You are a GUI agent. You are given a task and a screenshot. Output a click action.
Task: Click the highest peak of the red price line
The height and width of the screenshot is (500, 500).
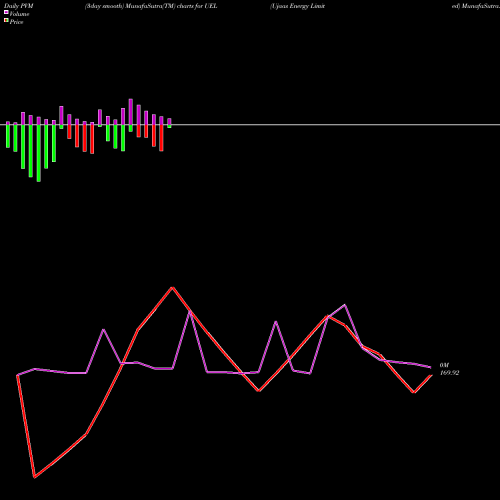click(172, 287)
